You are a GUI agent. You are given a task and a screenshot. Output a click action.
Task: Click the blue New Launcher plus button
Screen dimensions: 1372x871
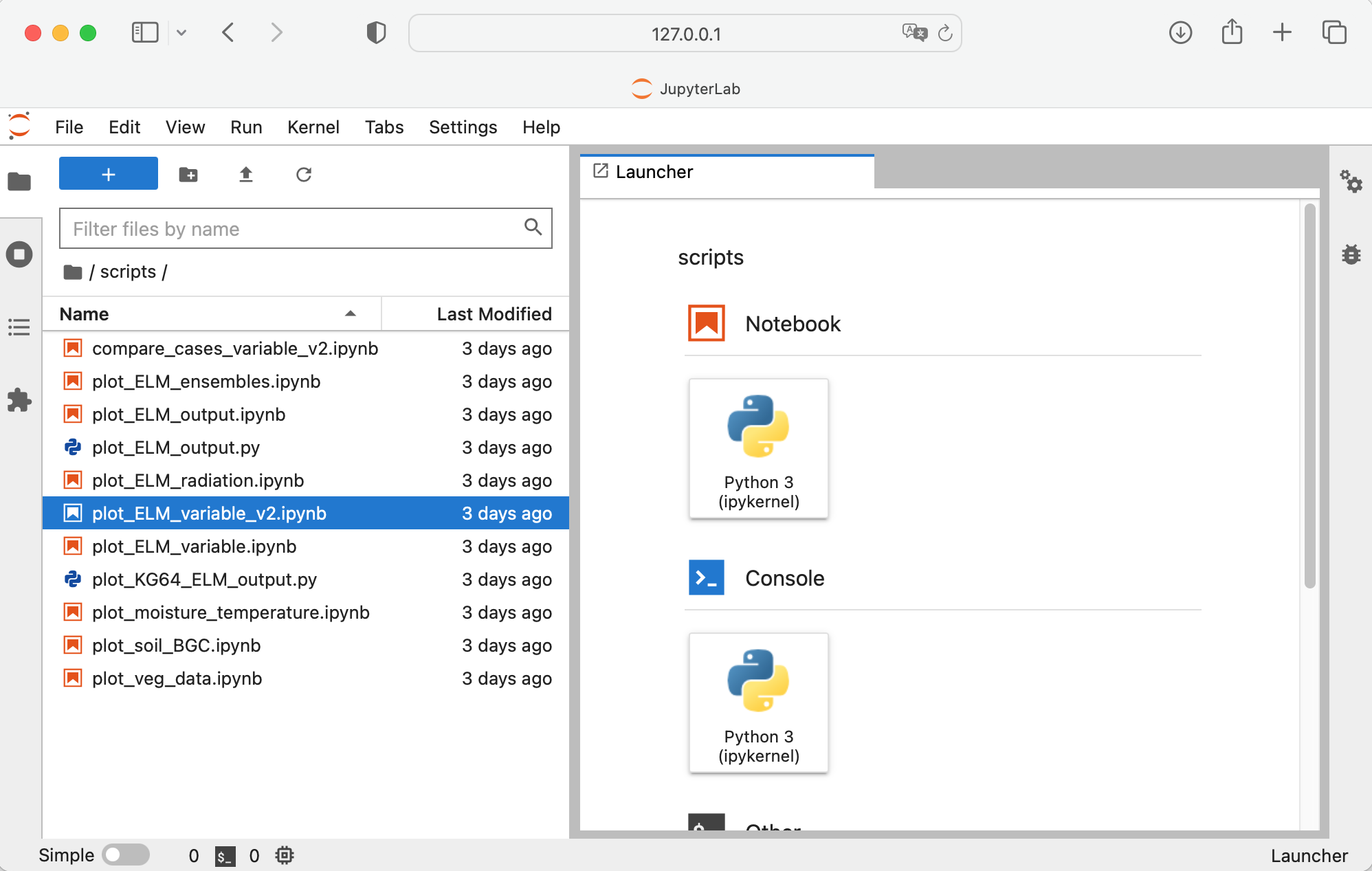click(x=109, y=175)
